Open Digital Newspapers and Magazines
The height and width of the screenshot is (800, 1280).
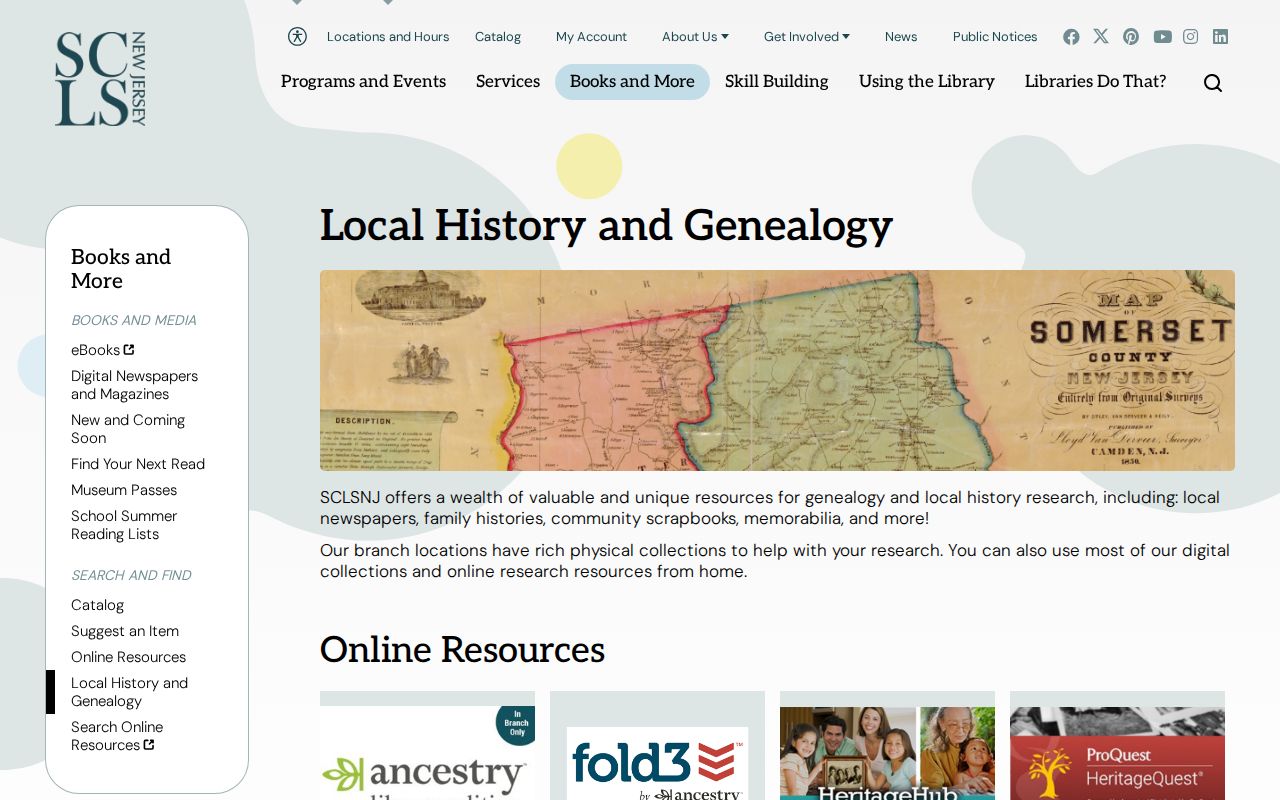[135, 385]
